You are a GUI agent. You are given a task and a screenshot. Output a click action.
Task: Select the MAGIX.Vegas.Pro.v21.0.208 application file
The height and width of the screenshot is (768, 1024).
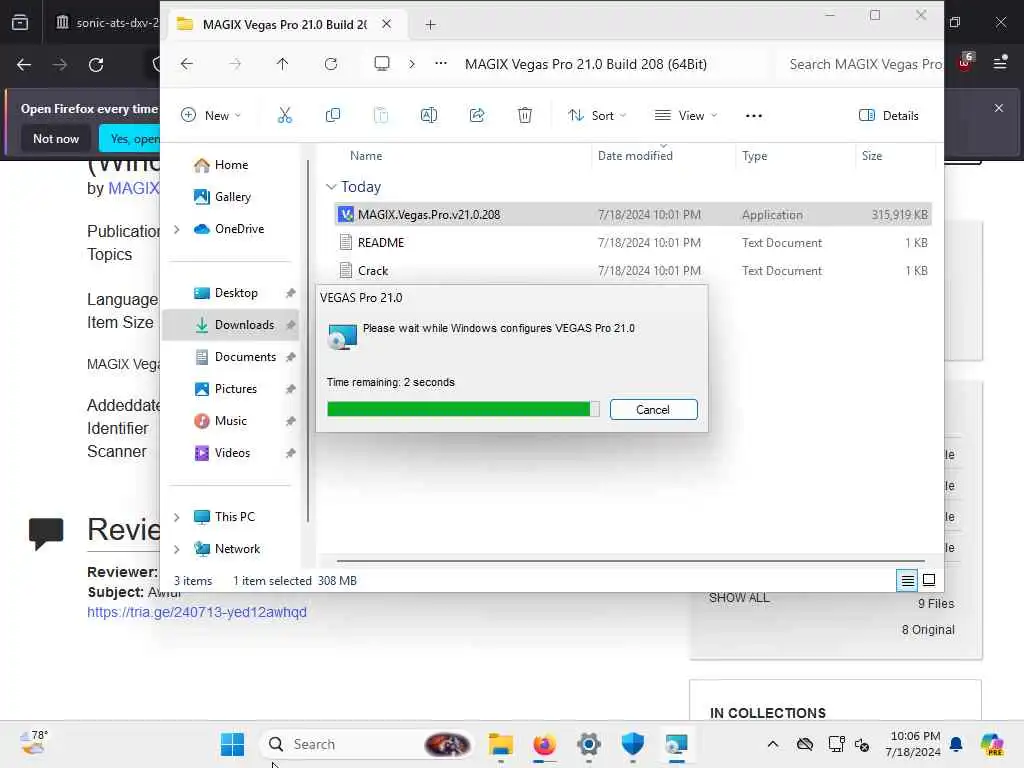pyautogui.click(x=632, y=215)
